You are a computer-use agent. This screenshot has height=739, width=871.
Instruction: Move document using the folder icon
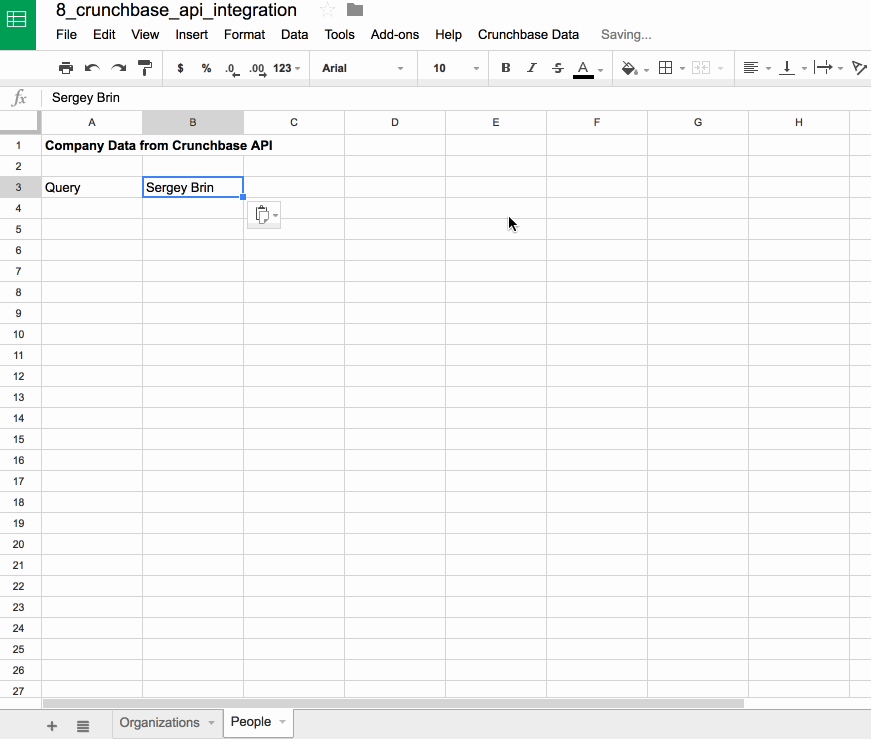pyautogui.click(x=354, y=10)
